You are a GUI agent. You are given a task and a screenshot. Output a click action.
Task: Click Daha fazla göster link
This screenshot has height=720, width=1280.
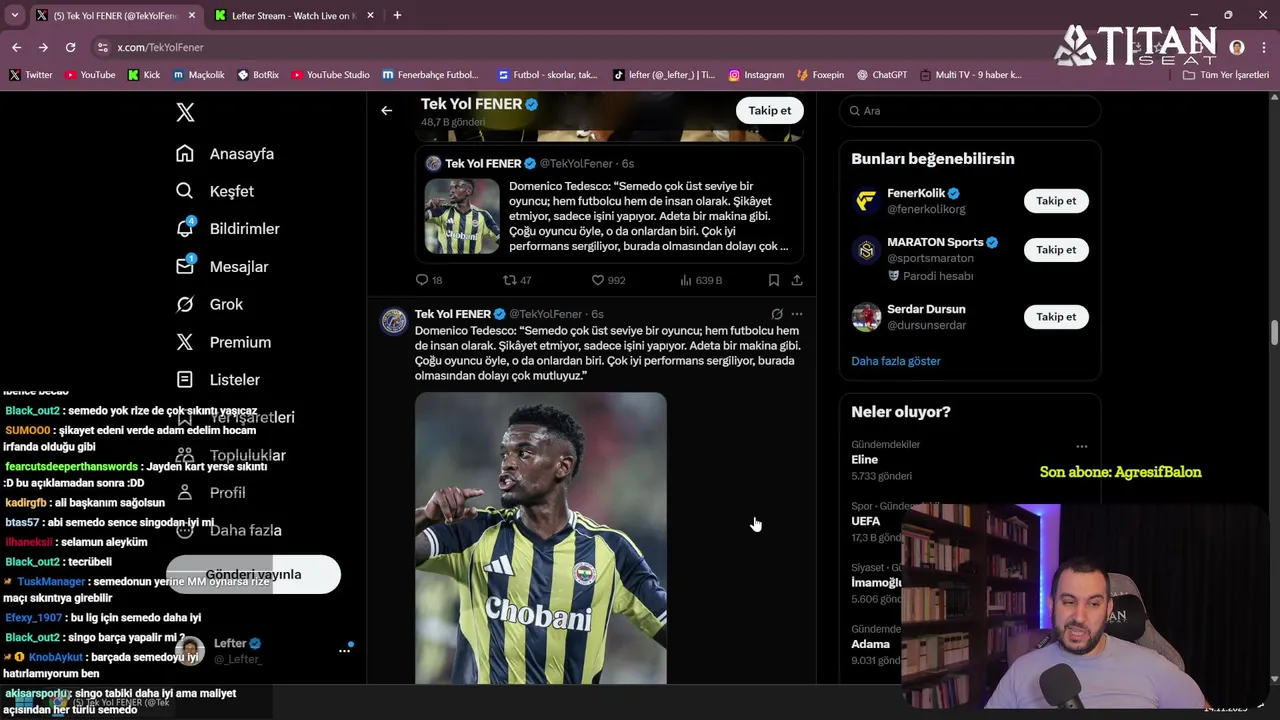896,361
